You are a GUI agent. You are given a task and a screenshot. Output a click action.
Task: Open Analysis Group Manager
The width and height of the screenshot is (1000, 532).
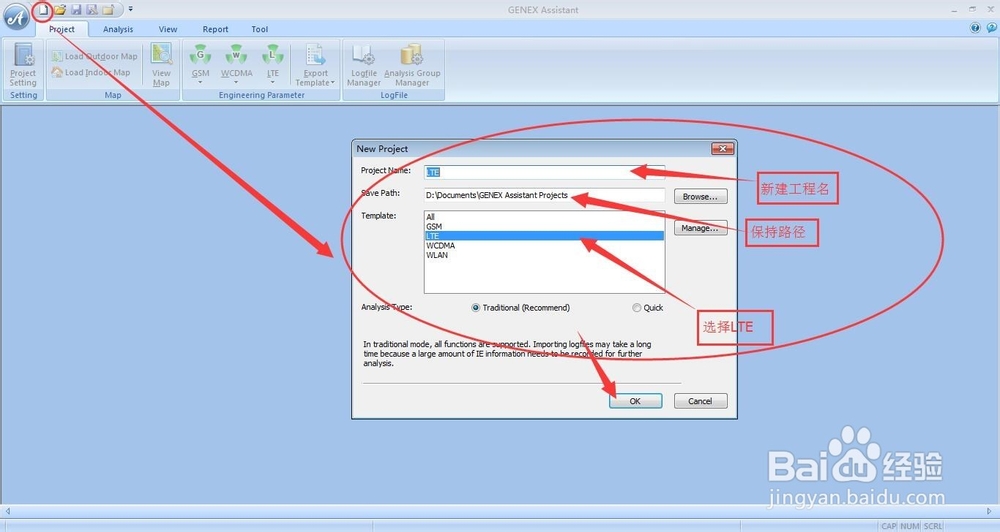tap(412, 64)
